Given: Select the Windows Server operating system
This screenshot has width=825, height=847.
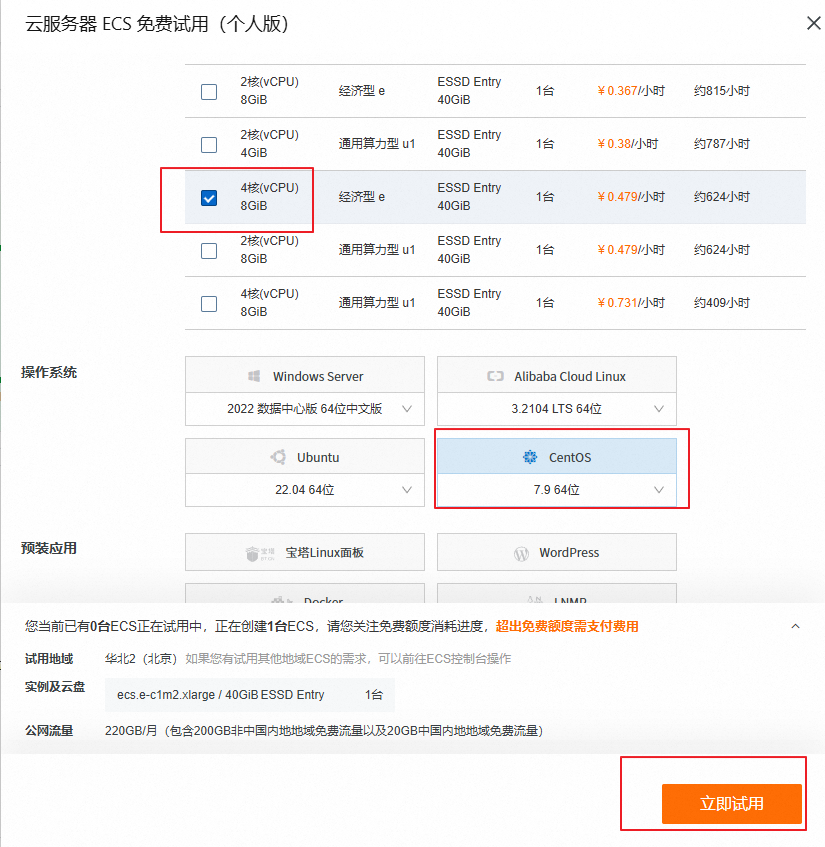Looking at the screenshot, I should (x=305, y=375).
